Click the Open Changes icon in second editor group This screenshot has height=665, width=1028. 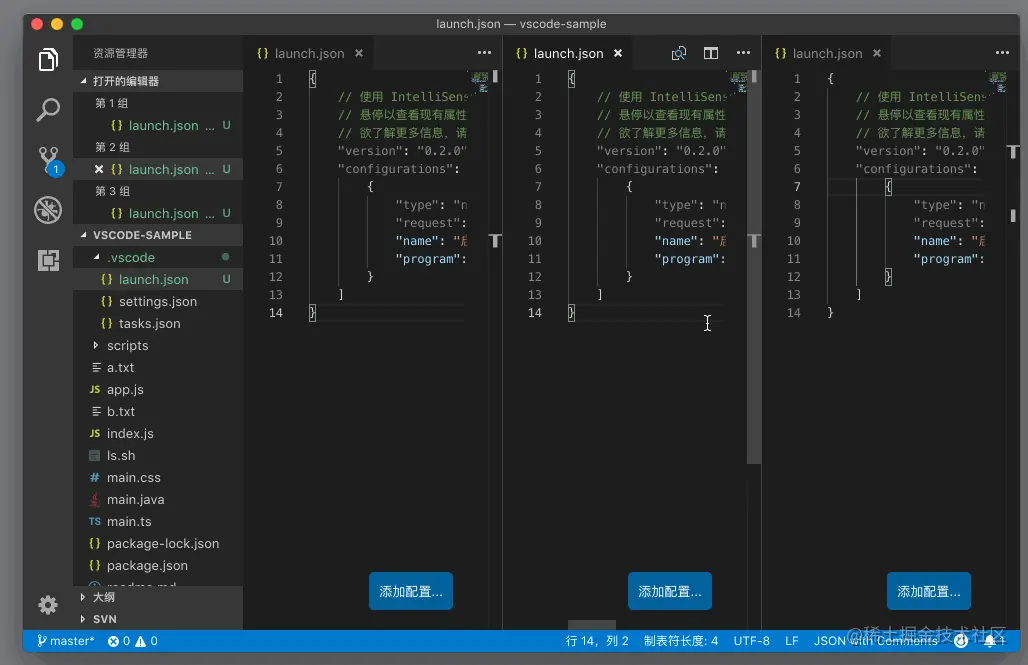coord(679,53)
